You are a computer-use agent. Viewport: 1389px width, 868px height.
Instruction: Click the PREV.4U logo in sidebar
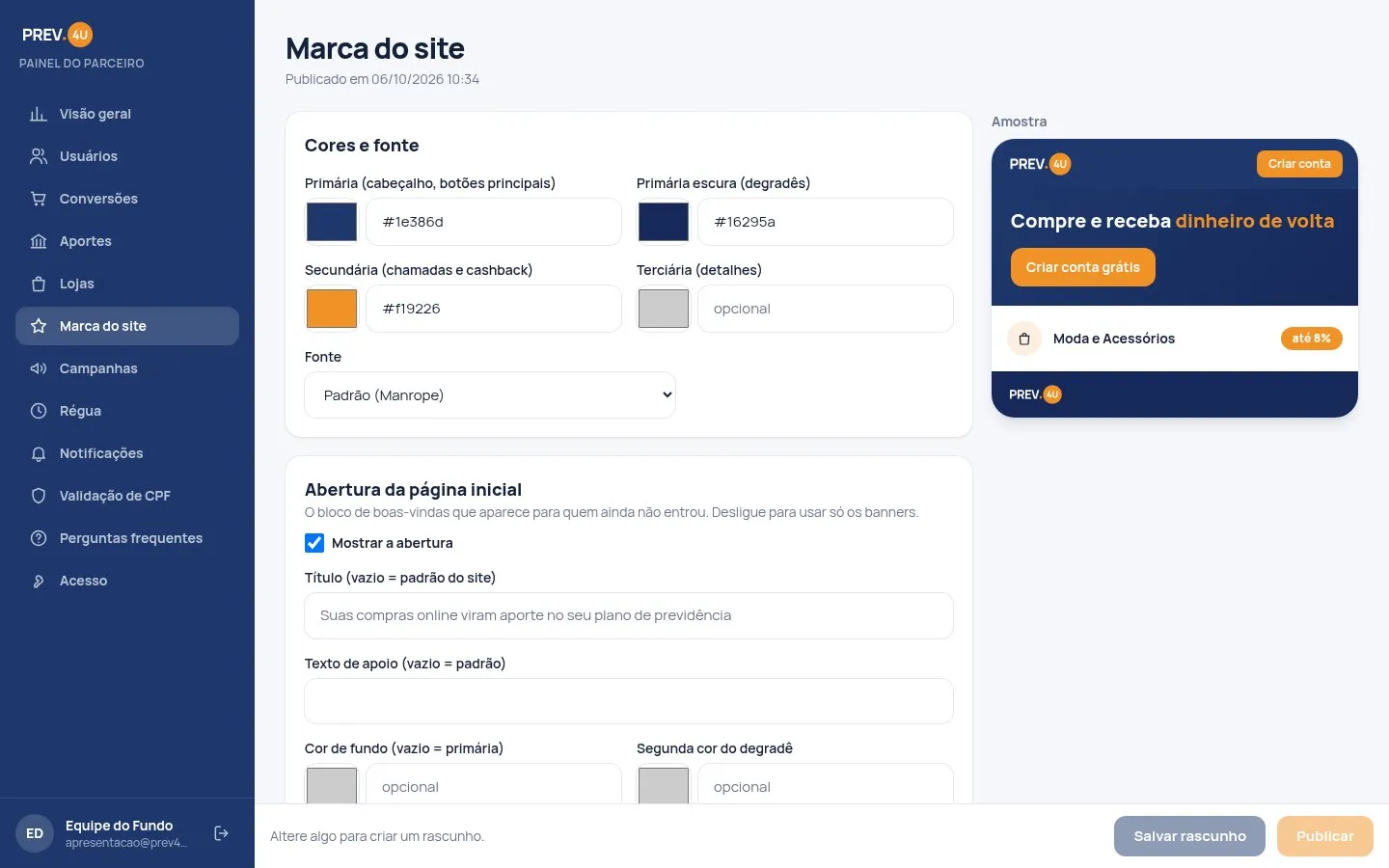coord(57,35)
